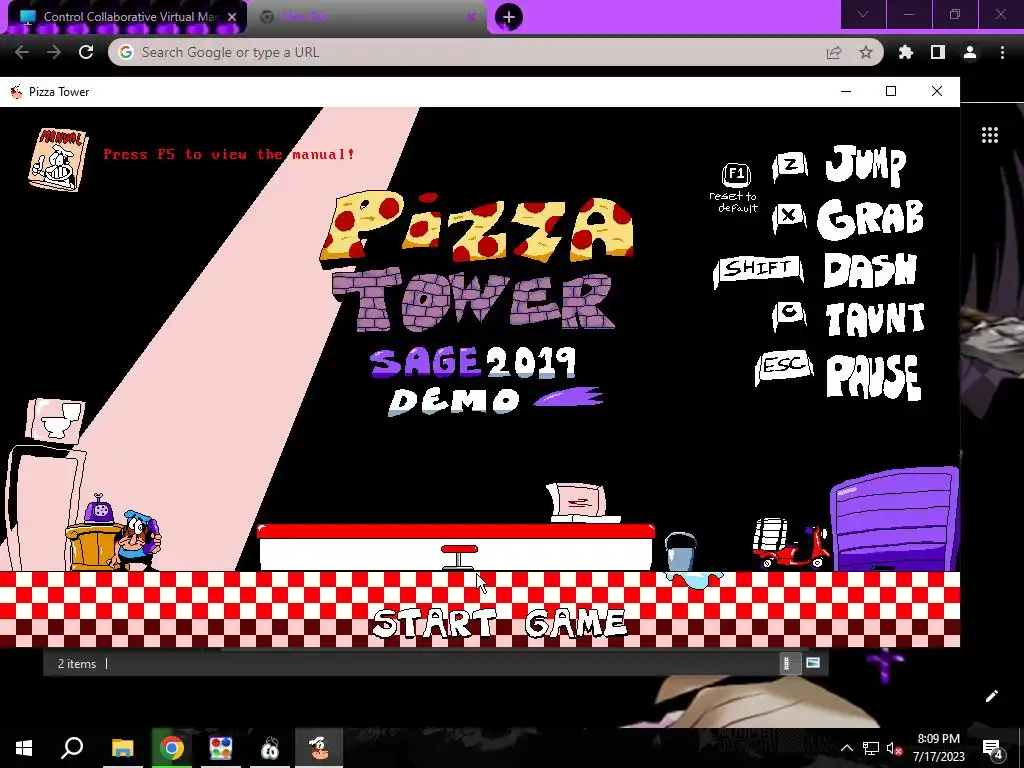Viewport: 1024px width, 768px height.
Task: Go forward in Chrome
Action: point(54,52)
